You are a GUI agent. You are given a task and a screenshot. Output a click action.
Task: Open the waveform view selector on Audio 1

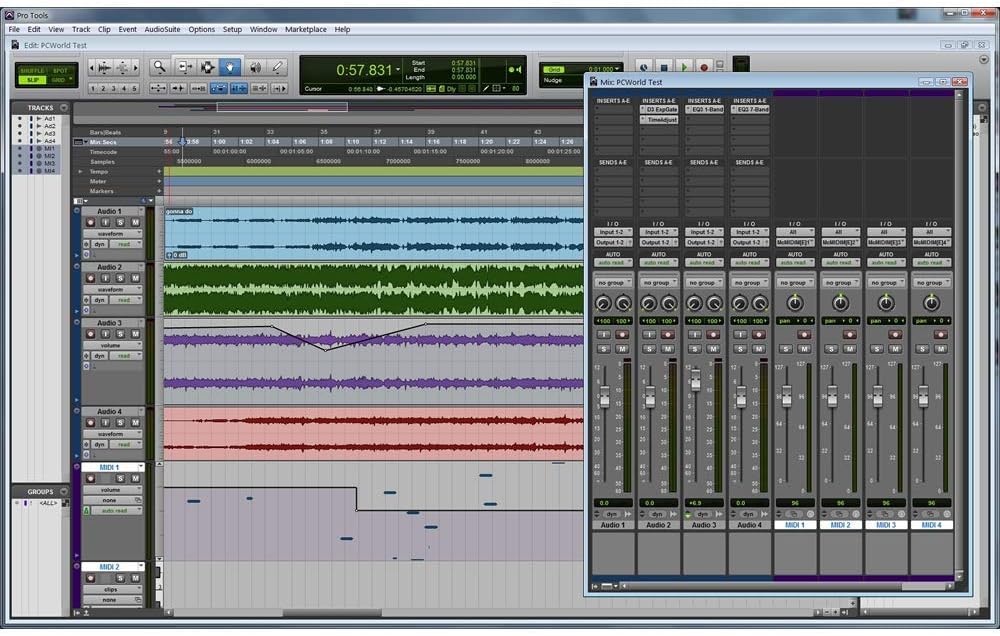(x=110, y=234)
